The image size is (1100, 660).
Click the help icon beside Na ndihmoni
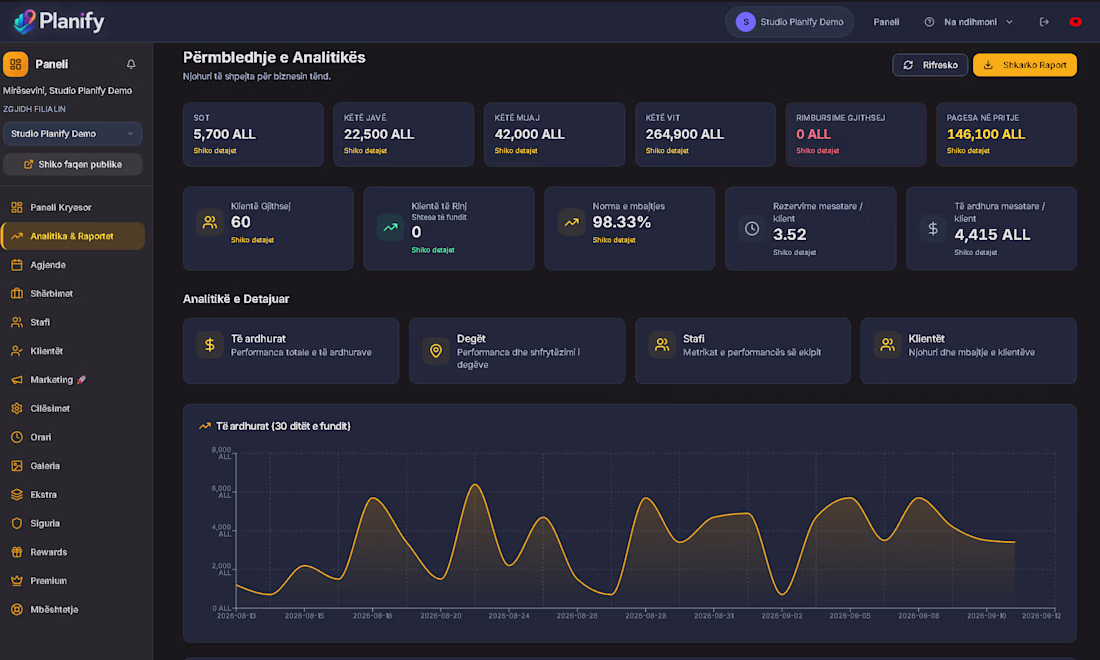tap(929, 22)
